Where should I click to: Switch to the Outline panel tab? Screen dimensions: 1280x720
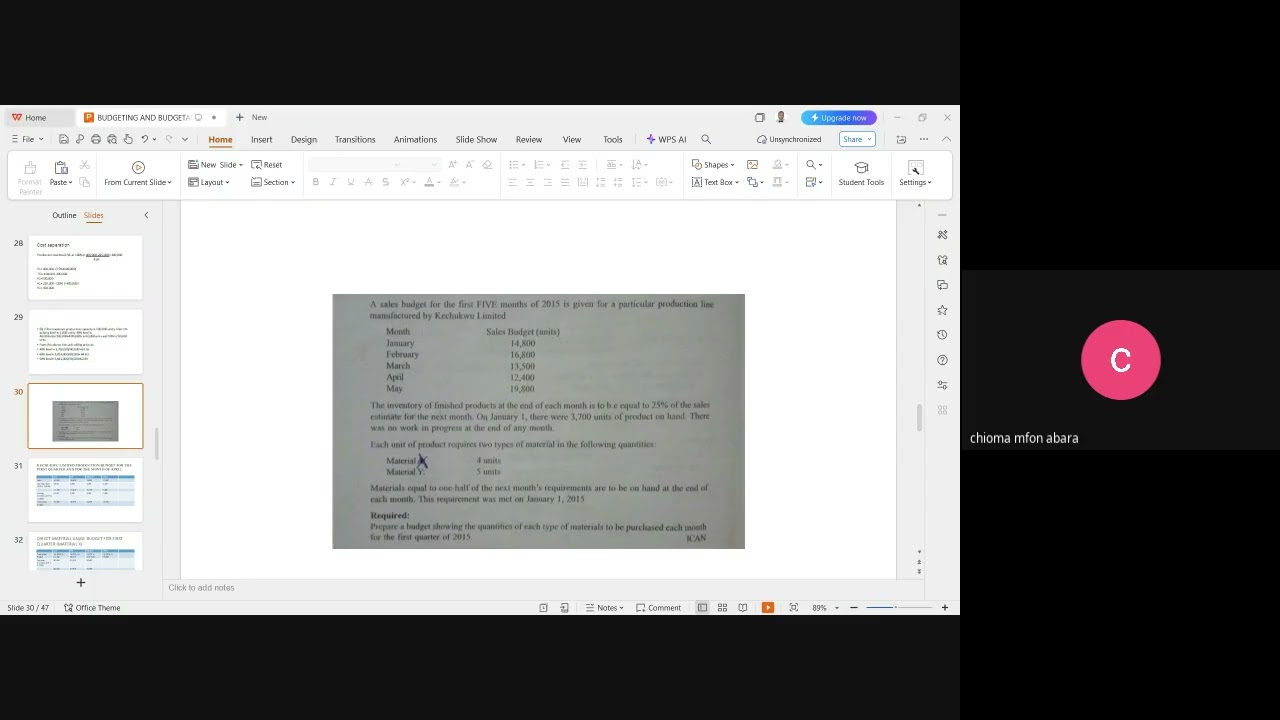coord(64,215)
